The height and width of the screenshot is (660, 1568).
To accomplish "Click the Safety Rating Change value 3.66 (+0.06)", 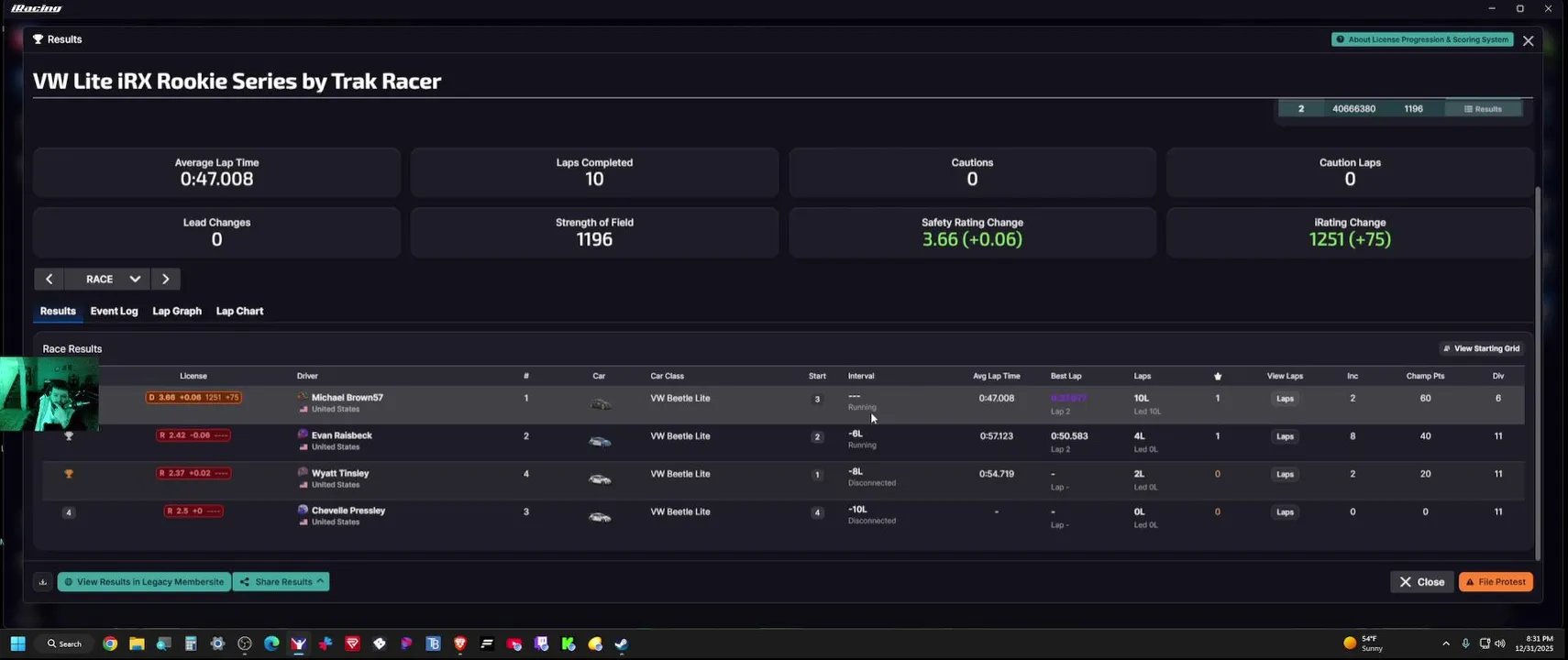I will click(x=972, y=239).
